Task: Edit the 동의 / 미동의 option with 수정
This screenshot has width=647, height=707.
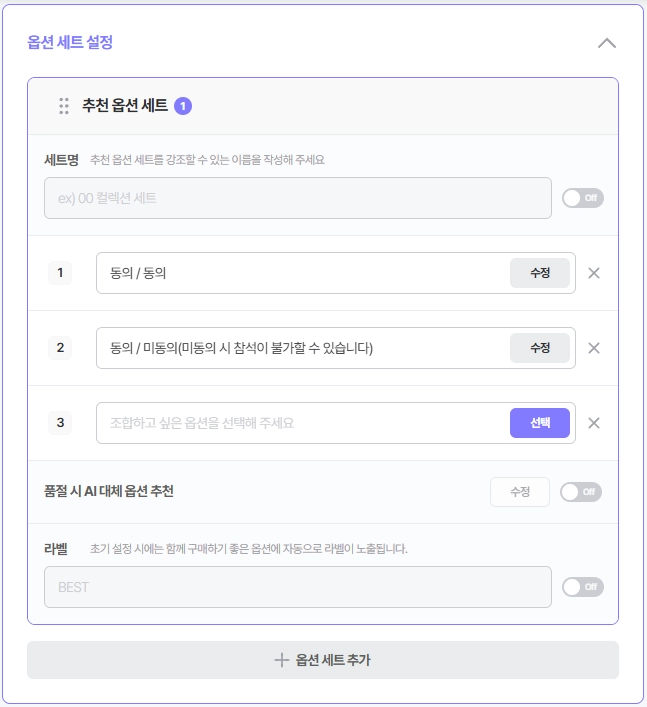Action: coord(540,348)
